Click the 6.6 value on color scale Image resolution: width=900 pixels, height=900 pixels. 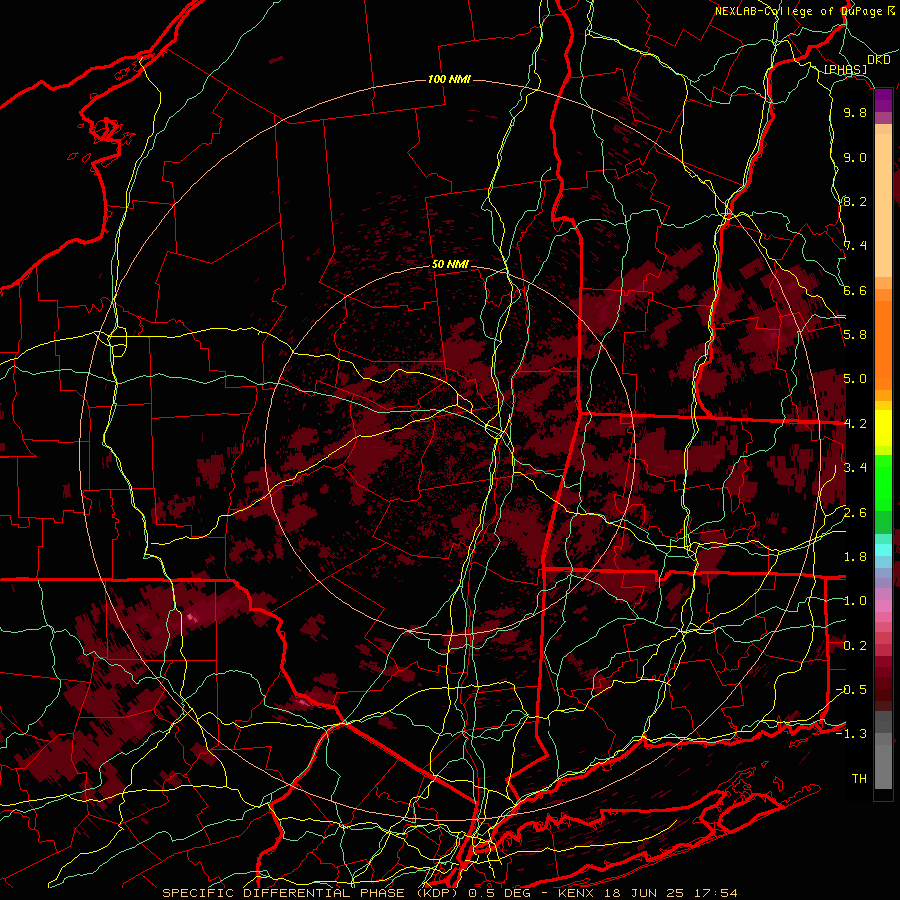855,290
